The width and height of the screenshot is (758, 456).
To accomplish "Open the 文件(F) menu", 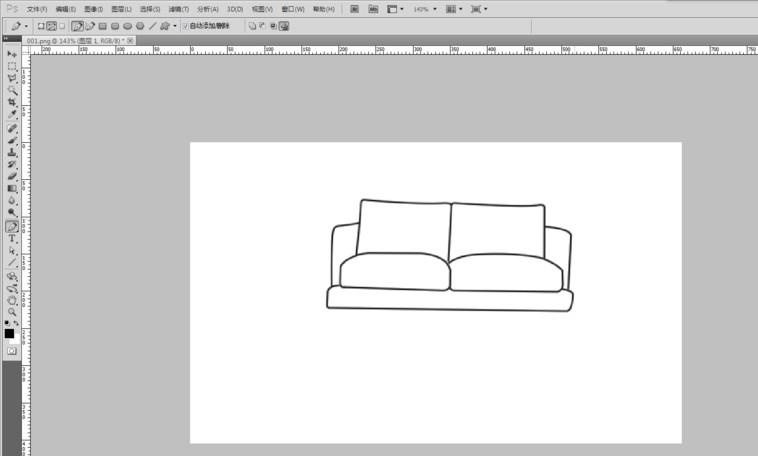I will tap(37, 9).
